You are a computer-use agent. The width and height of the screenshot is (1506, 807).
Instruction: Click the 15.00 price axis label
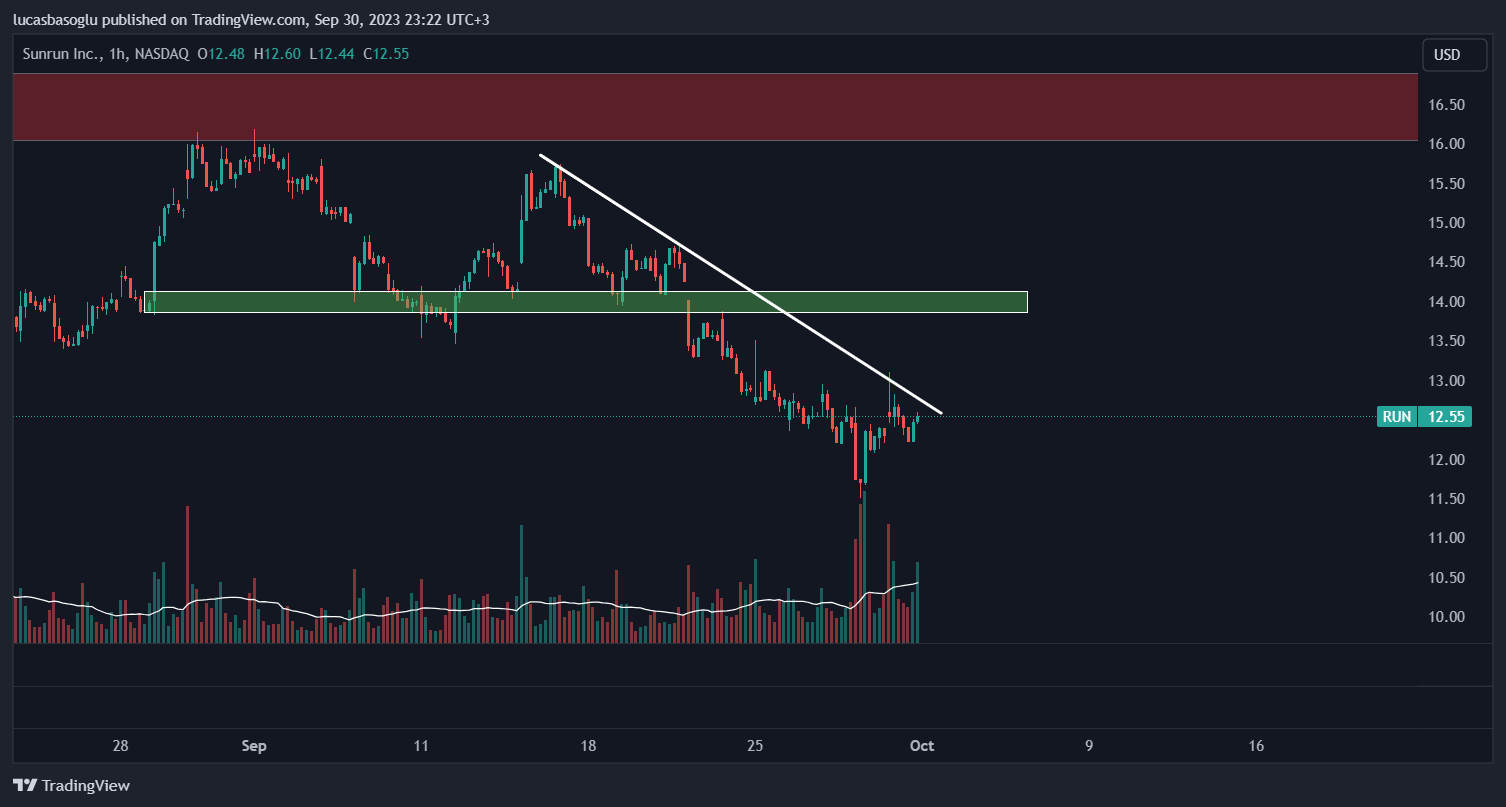[1447, 223]
